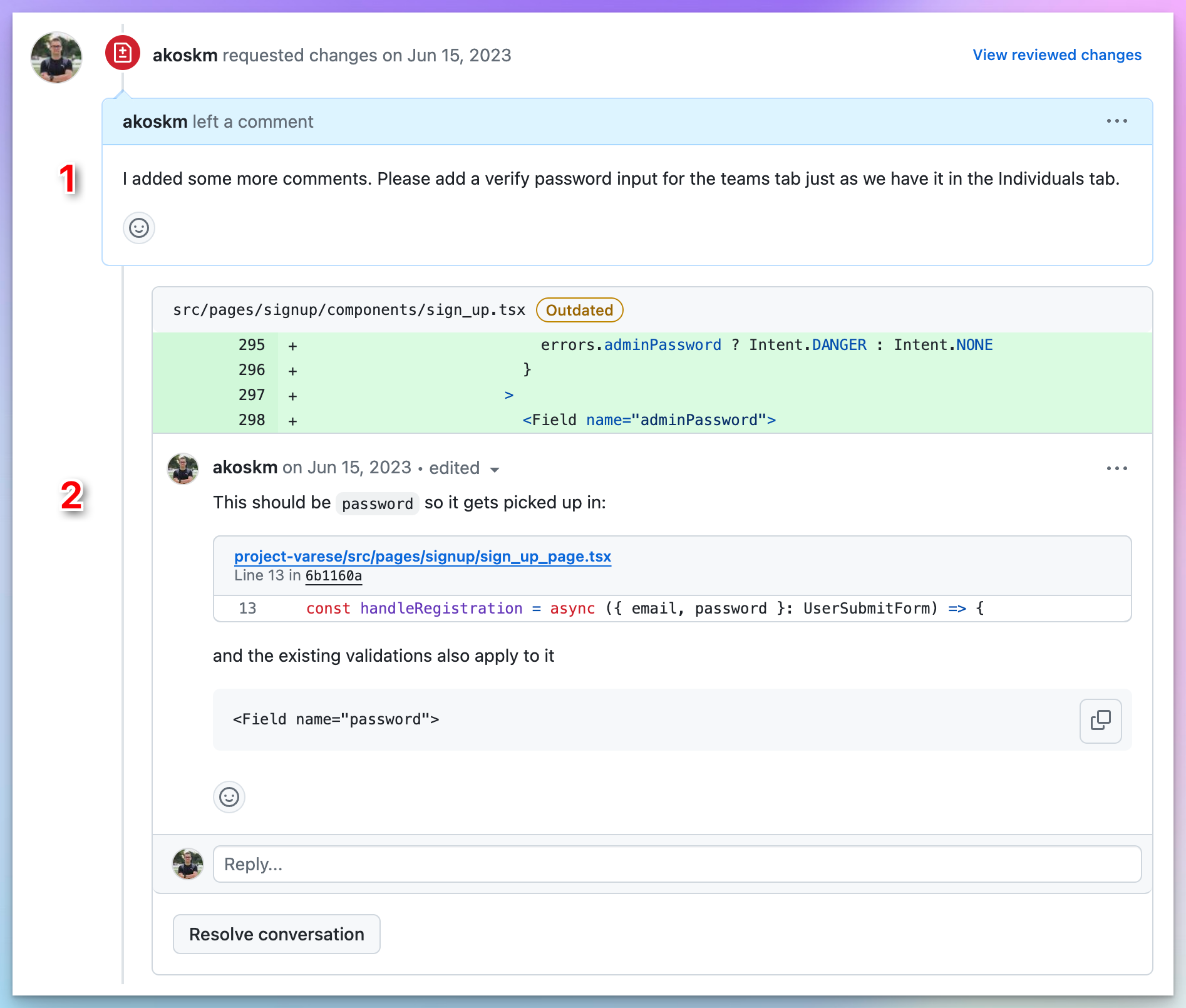Click the akoskm username in the review header
1186x1008 pixels.
[x=184, y=55]
